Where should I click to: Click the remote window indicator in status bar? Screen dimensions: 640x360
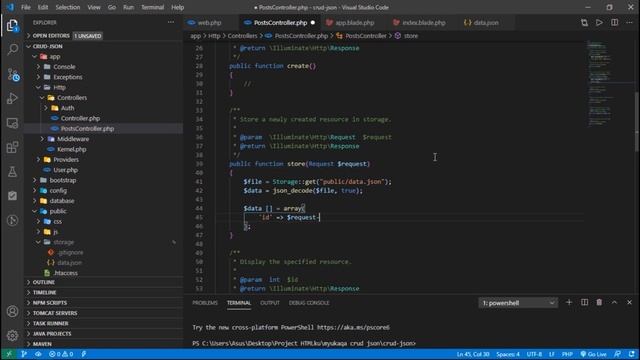click(9, 354)
